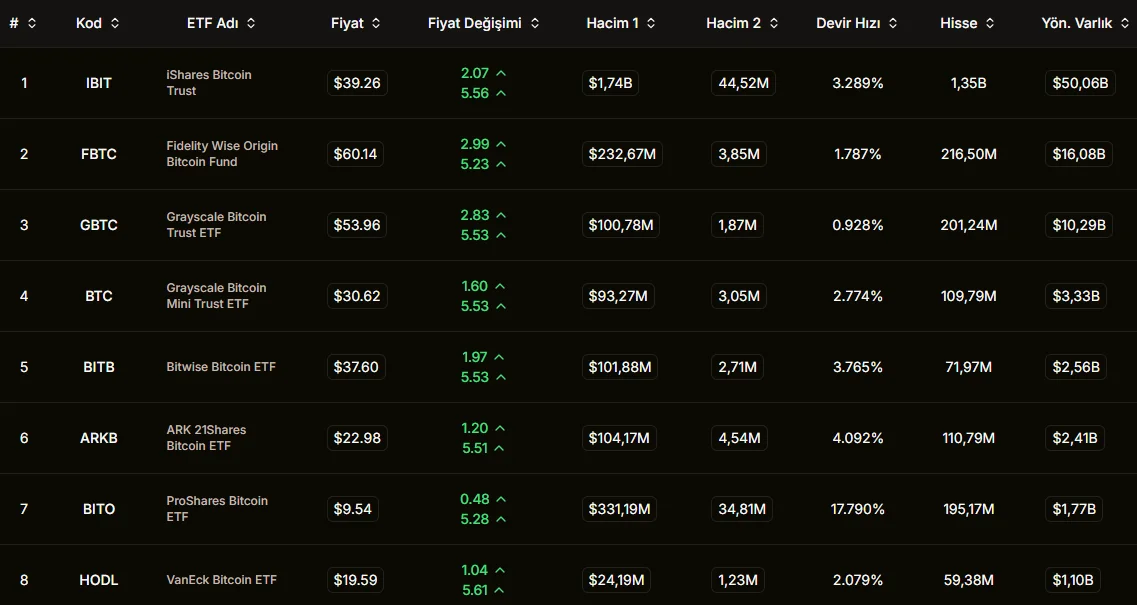Select the VanEck Bitcoin ETF row name
The width and height of the screenshot is (1137, 605).
click(221, 580)
